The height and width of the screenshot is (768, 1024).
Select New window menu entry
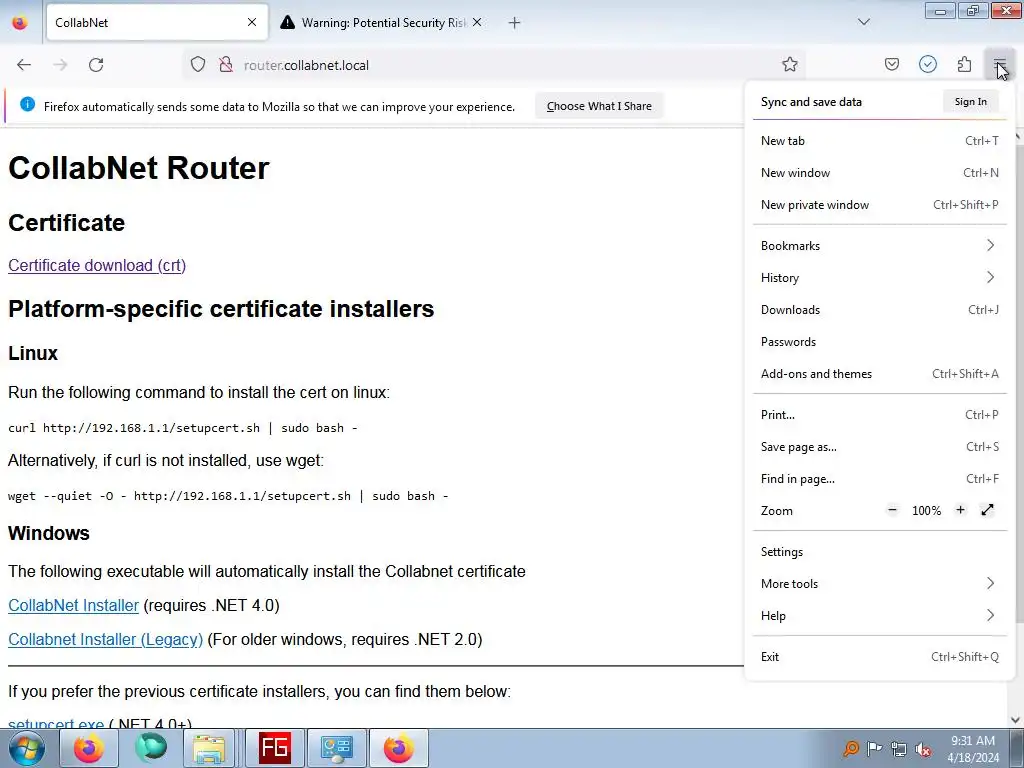(x=879, y=172)
